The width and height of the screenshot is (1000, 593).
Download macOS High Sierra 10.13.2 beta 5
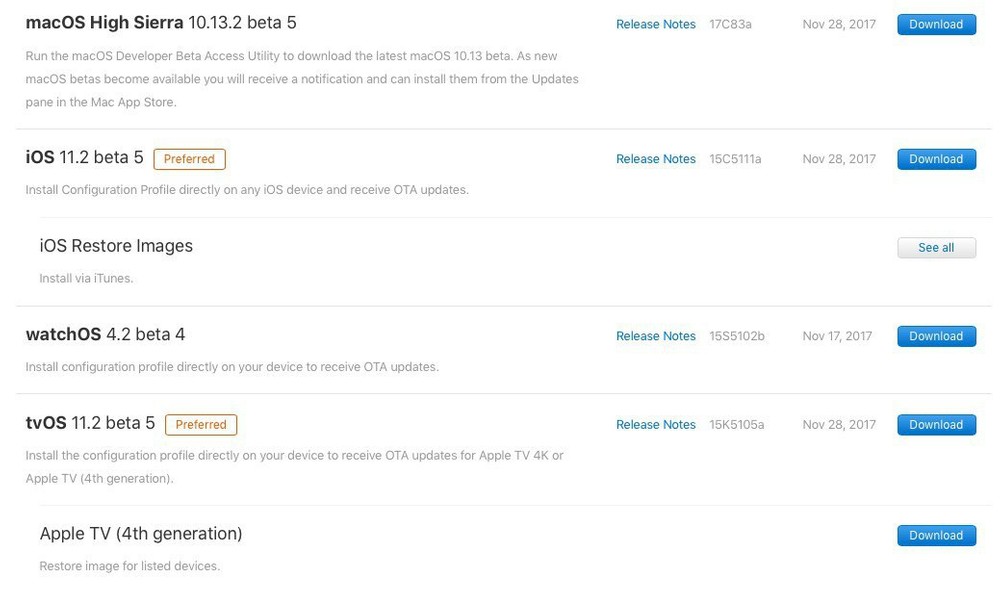coord(936,24)
